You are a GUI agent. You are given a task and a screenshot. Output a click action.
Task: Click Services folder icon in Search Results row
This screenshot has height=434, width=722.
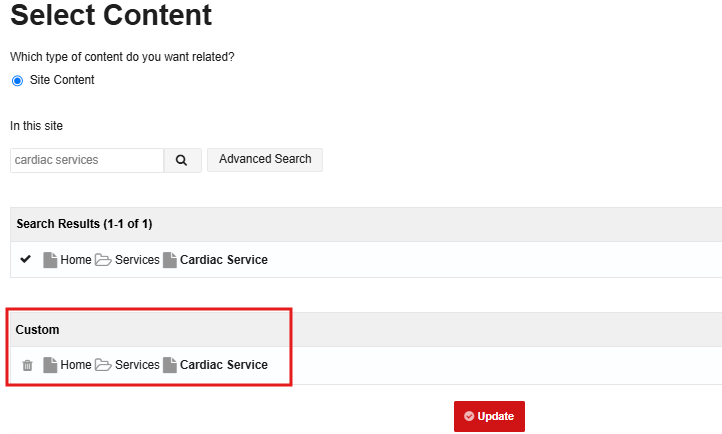103,260
